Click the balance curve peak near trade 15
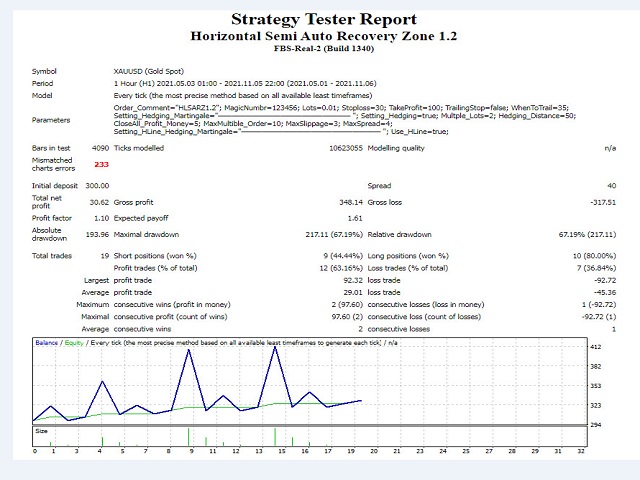Viewport: 640px width, 480px height. pyautogui.click(x=276, y=348)
